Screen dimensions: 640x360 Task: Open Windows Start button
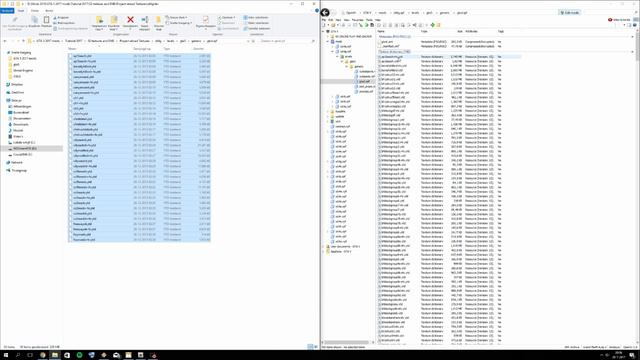pyautogui.click(x=6, y=355)
